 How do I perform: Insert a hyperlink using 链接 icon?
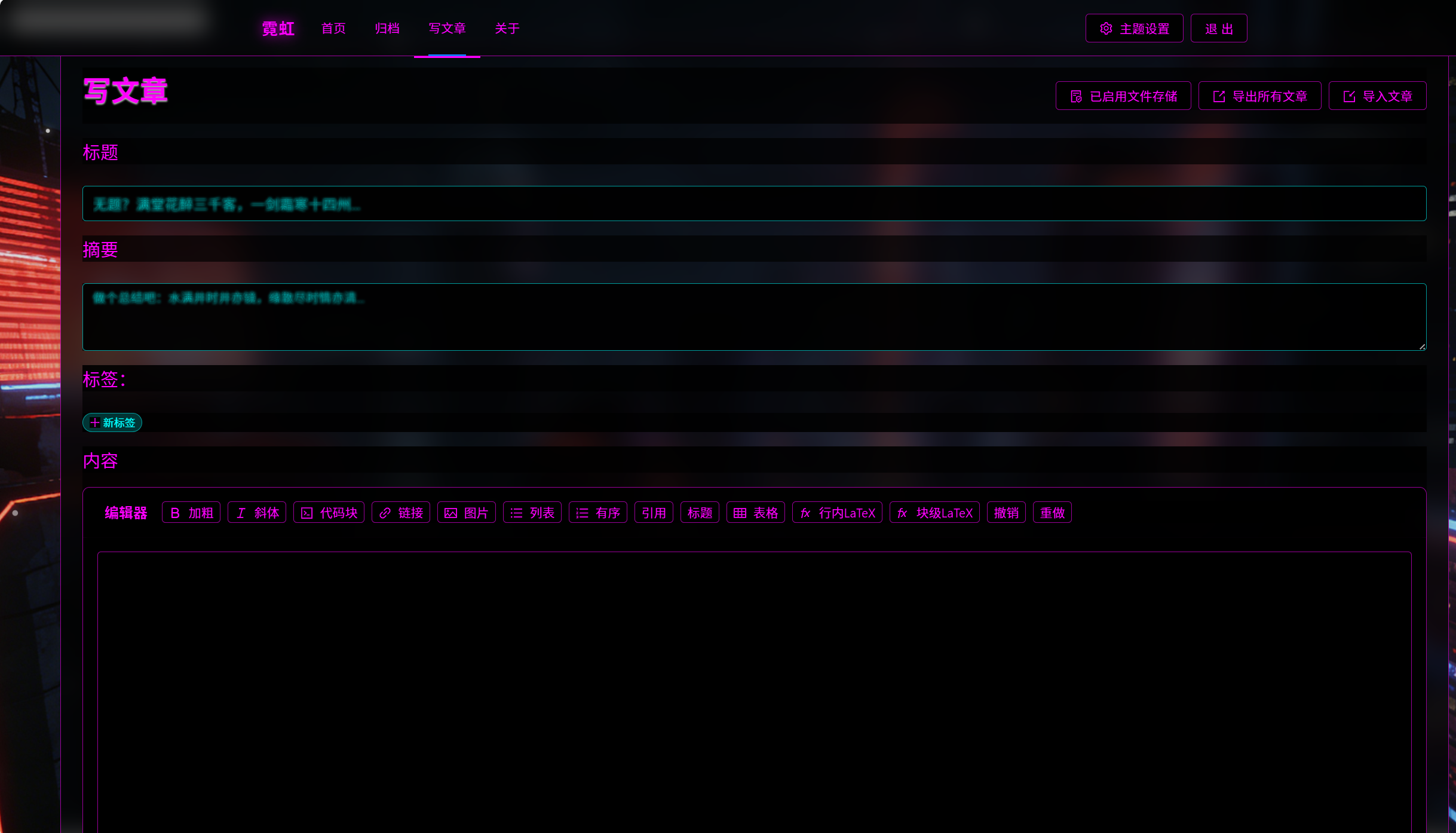[385, 513]
